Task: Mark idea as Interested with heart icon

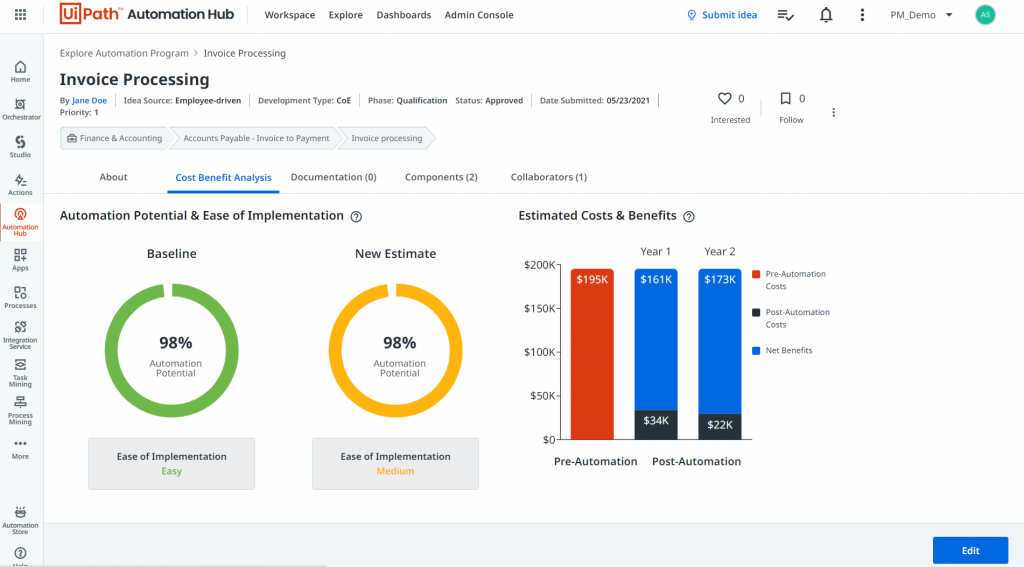Action: (x=724, y=99)
